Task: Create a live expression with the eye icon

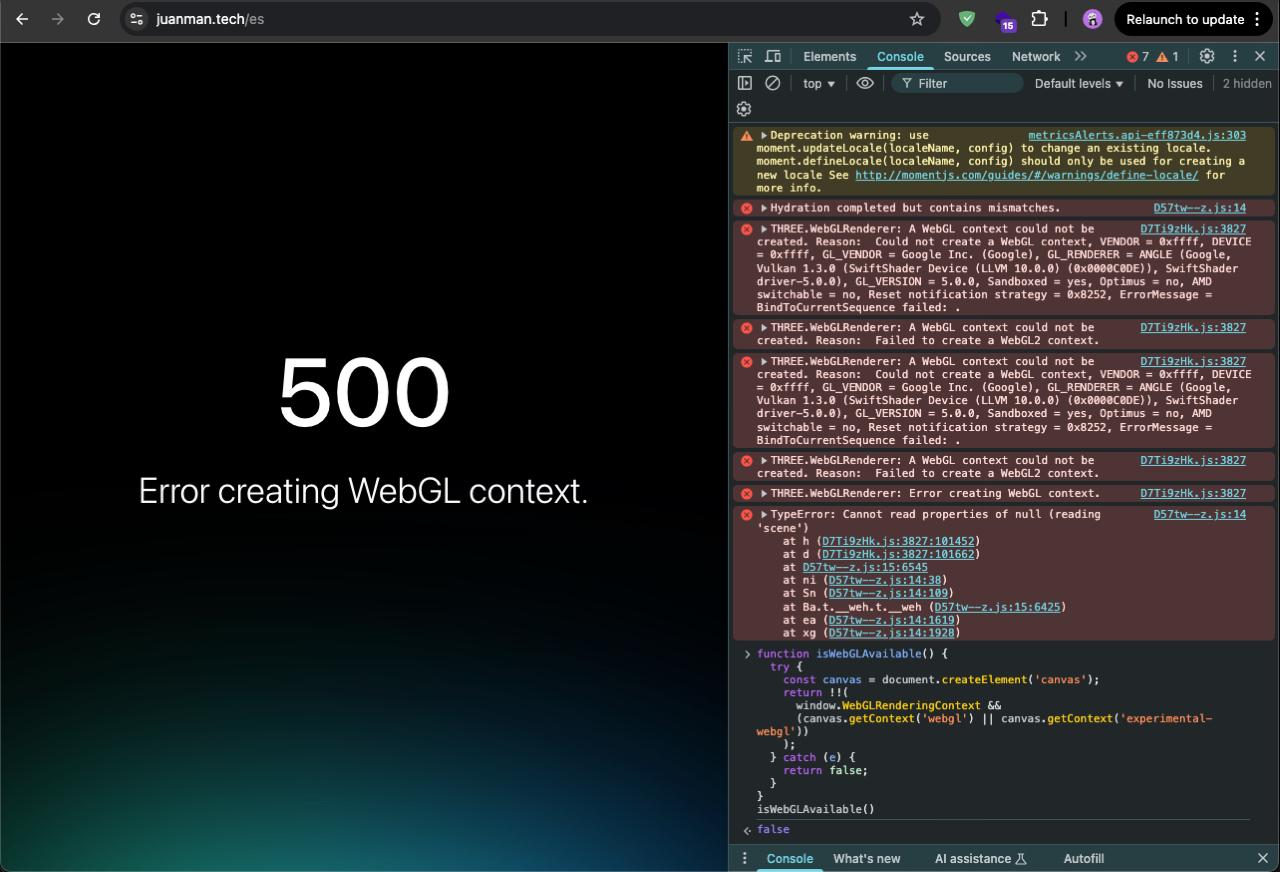Action: pyautogui.click(x=864, y=83)
